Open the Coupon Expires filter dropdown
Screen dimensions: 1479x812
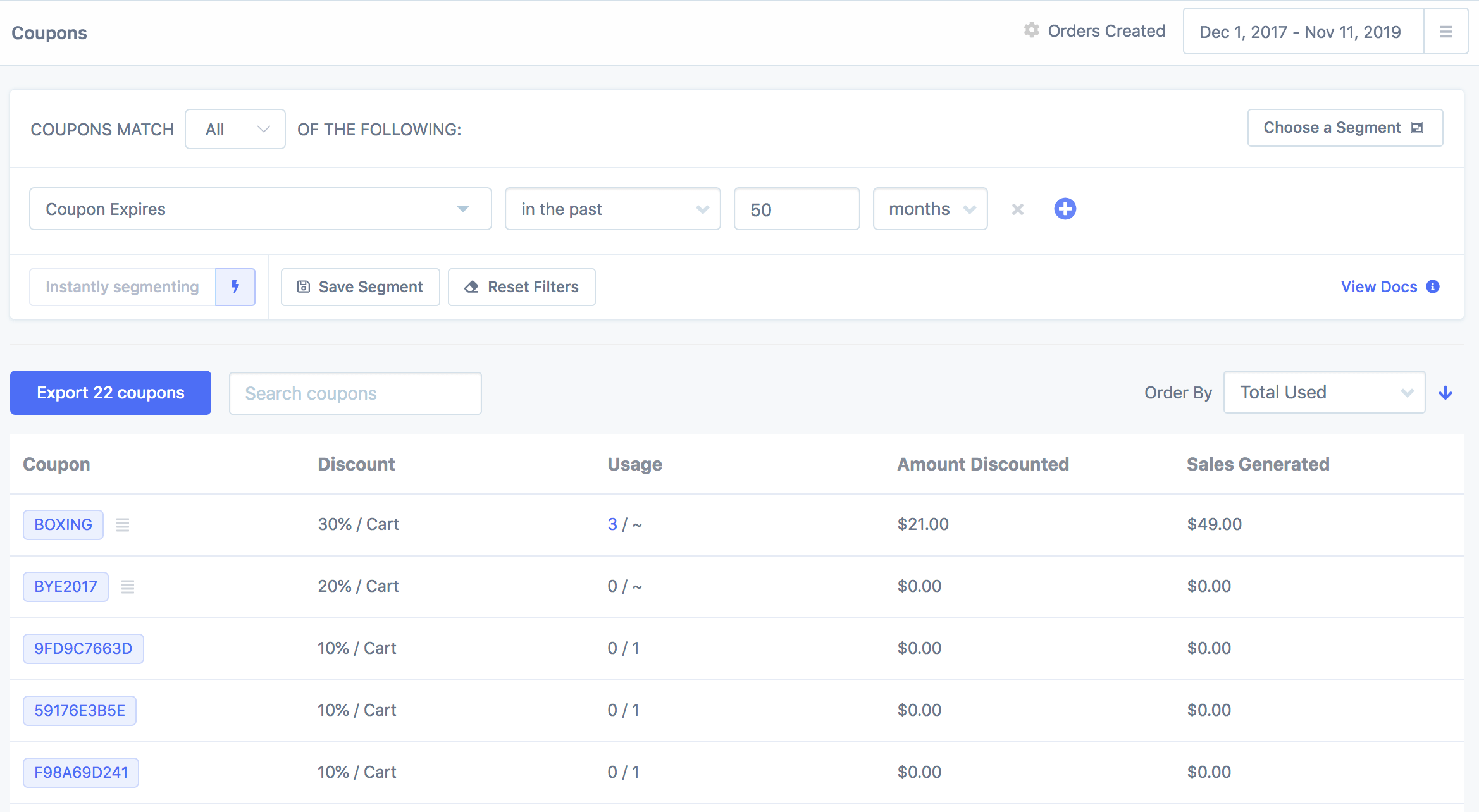coord(260,209)
